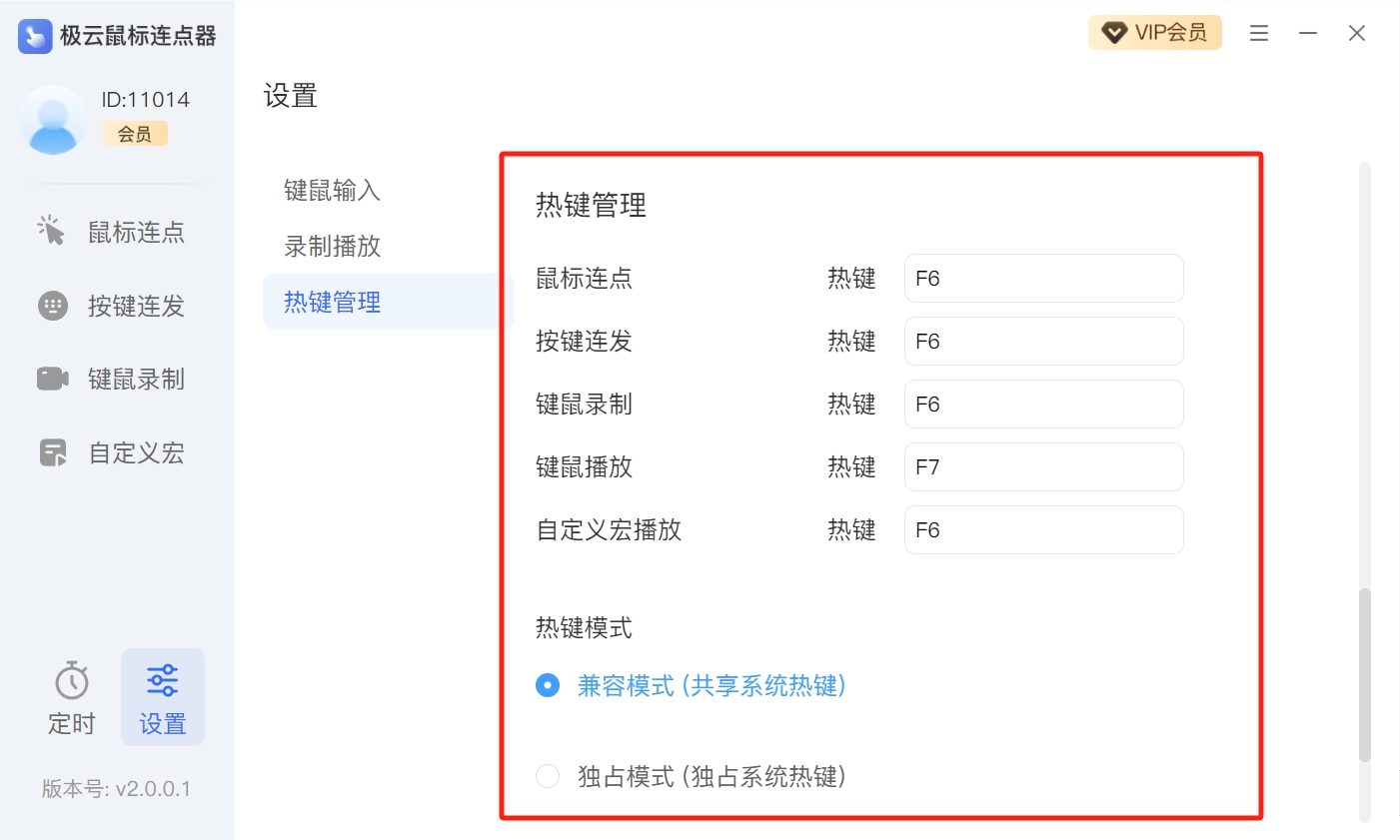Switch to the 键鼠输入 settings tab

tap(332, 190)
